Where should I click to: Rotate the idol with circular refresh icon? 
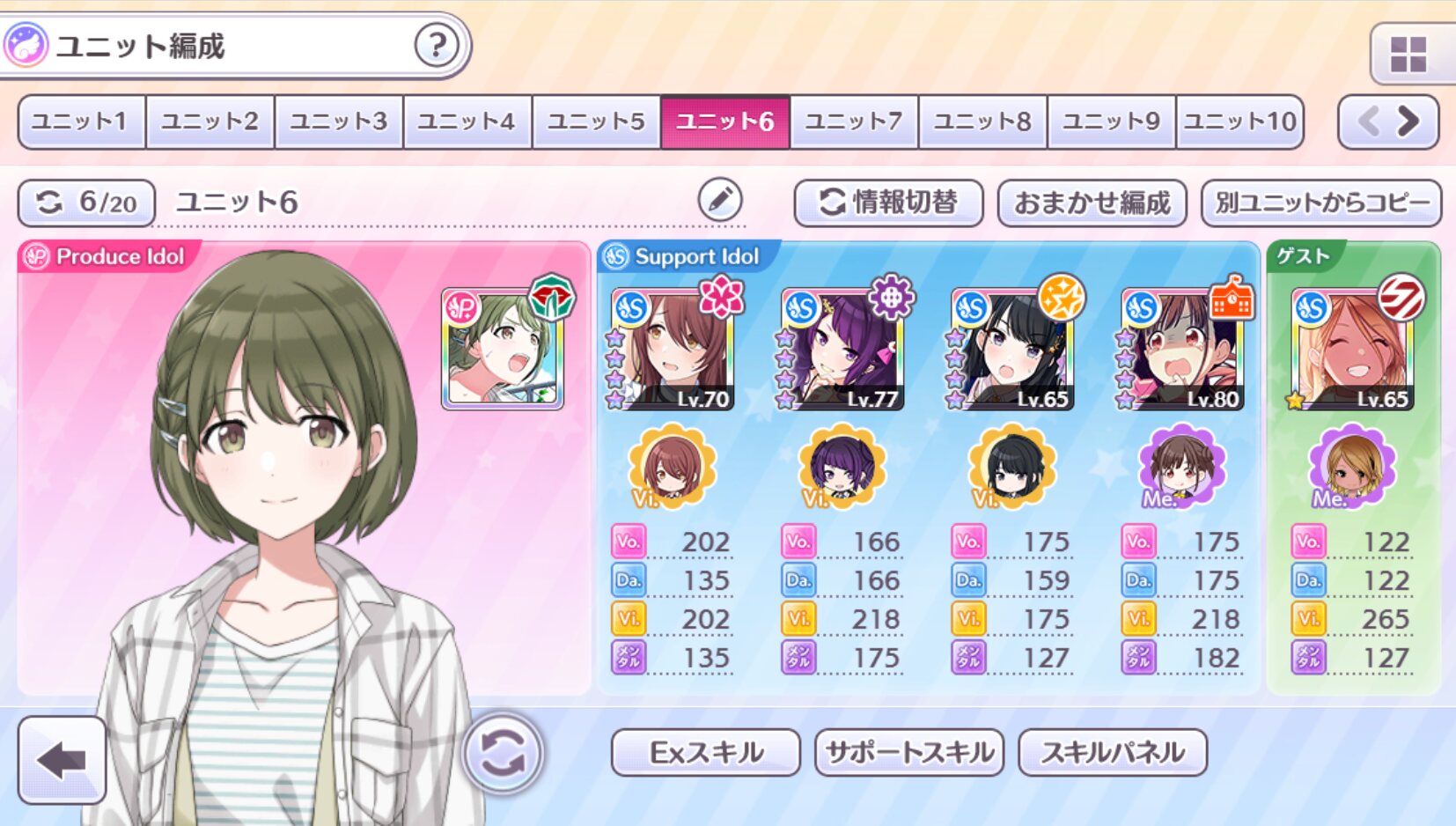[x=503, y=754]
